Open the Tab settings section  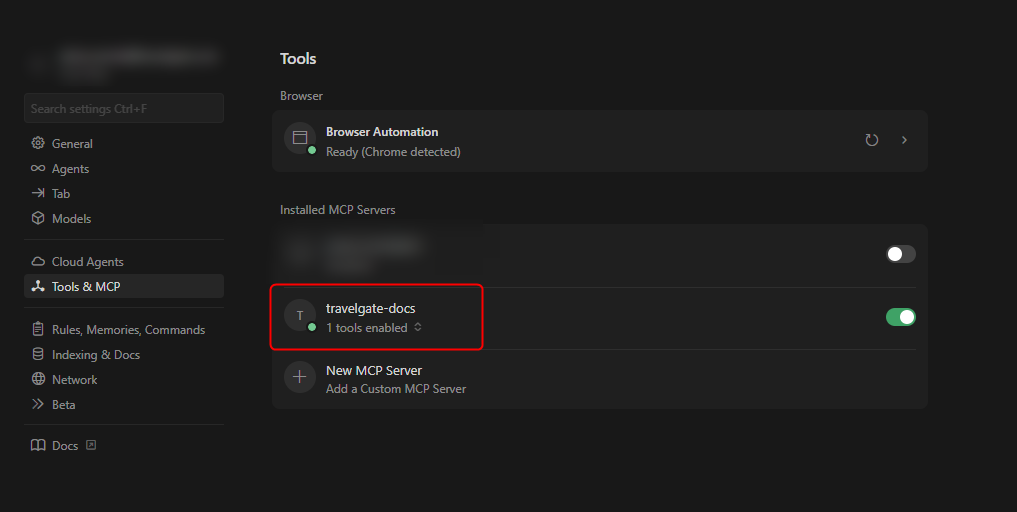(60, 194)
